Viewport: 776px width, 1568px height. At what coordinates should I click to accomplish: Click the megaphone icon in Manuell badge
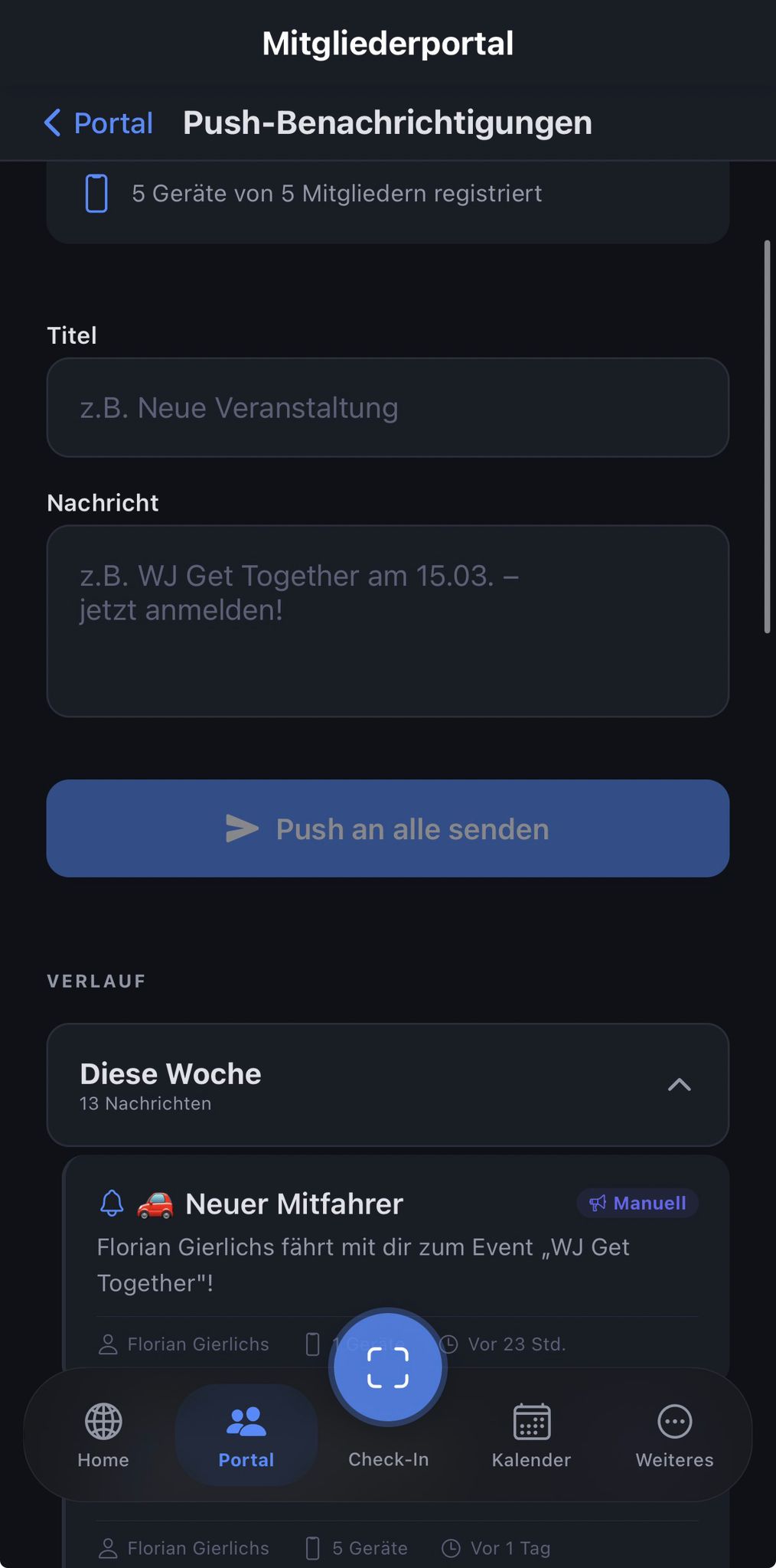pos(598,1203)
